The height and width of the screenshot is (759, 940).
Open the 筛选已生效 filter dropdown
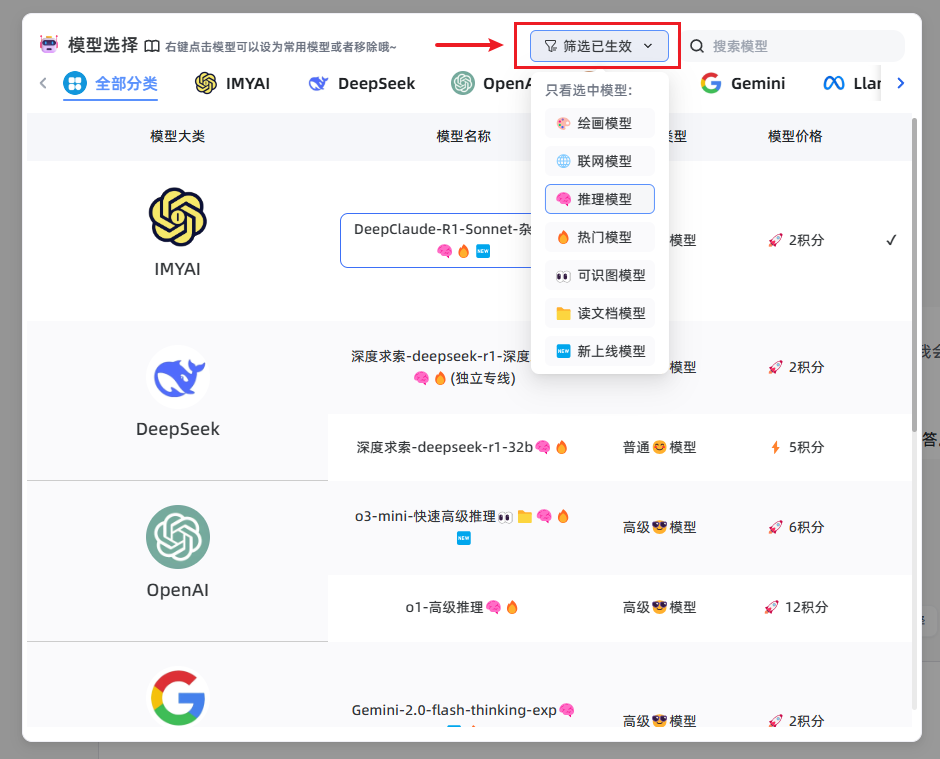[x=599, y=46]
